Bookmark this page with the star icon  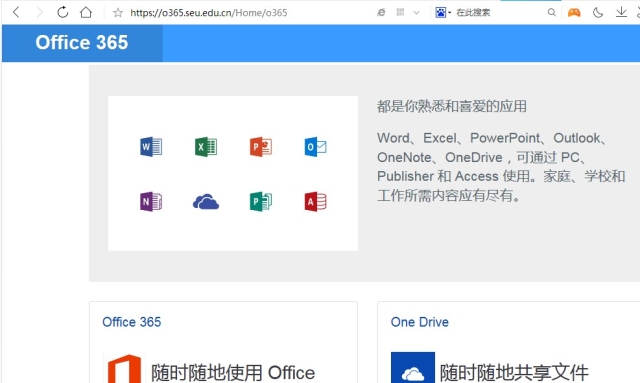pos(118,13)
